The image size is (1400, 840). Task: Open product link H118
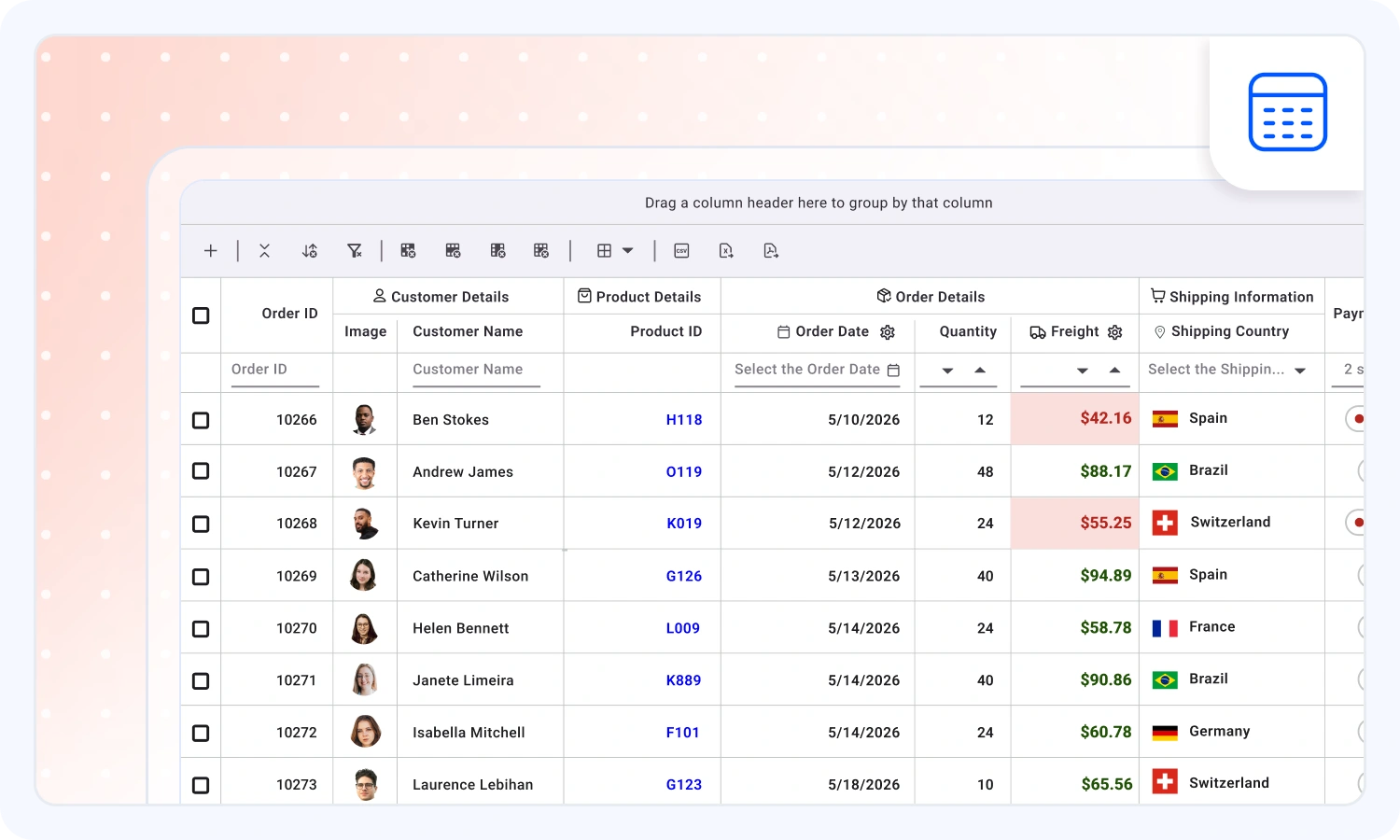point(684,420)
